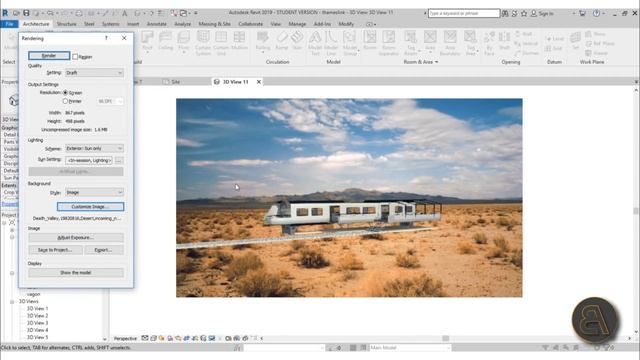Open the Sun Setting dropdown
Viewport: 640px width, 360px height.
[89, 160]
